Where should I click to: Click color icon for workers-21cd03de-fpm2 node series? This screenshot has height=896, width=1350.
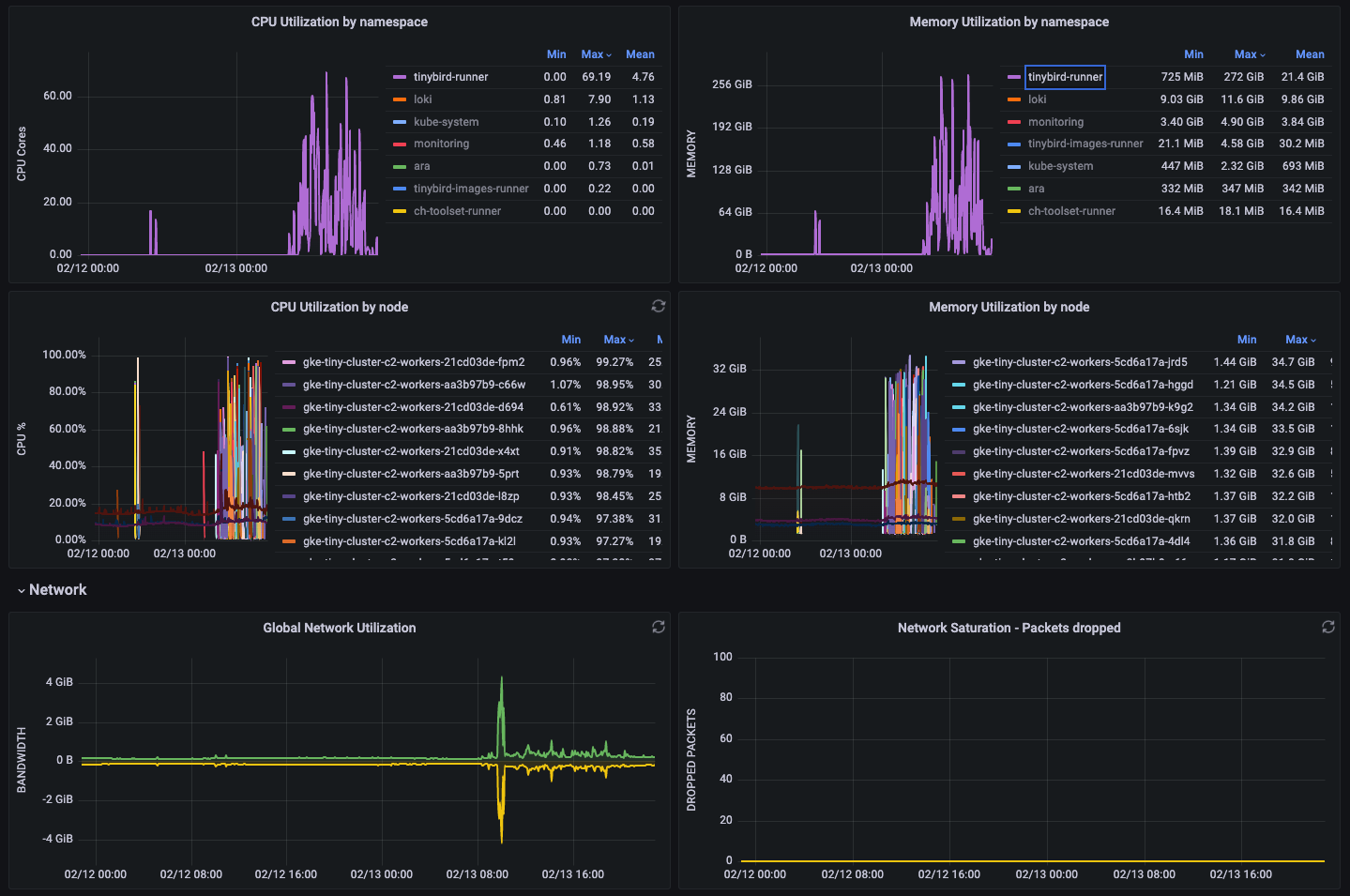coord(289,362)
